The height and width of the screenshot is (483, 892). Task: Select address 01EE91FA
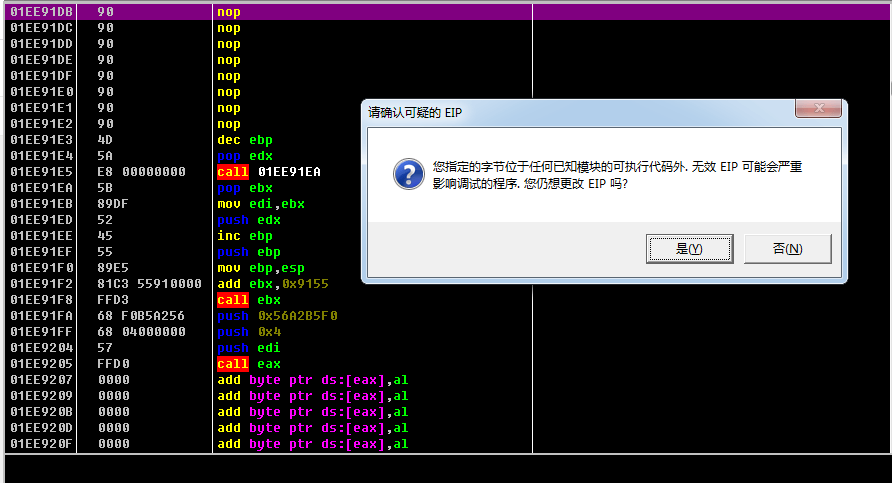(x=42, y=316)
